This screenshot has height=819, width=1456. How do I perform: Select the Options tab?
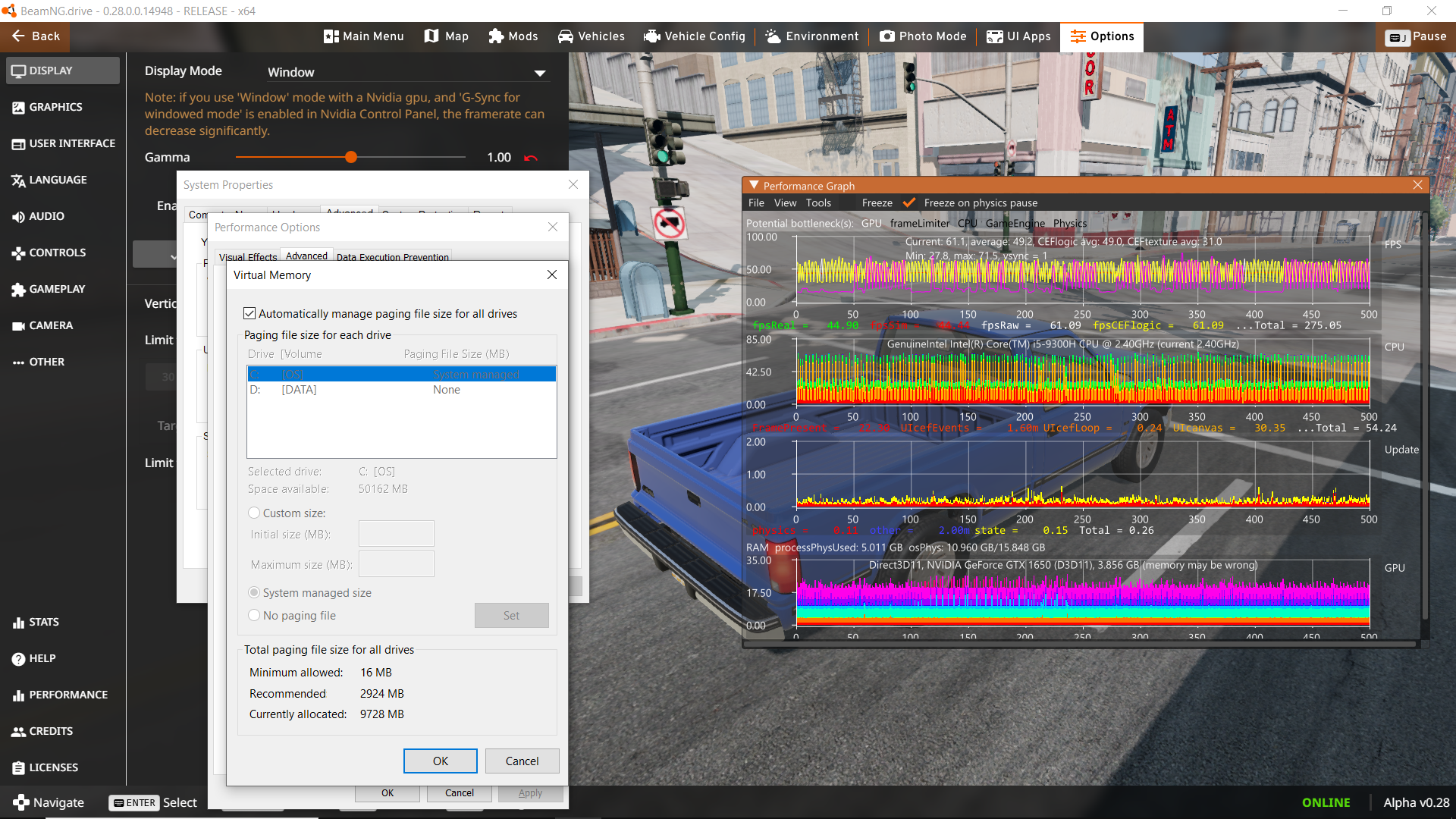[x=1102, y=36]
